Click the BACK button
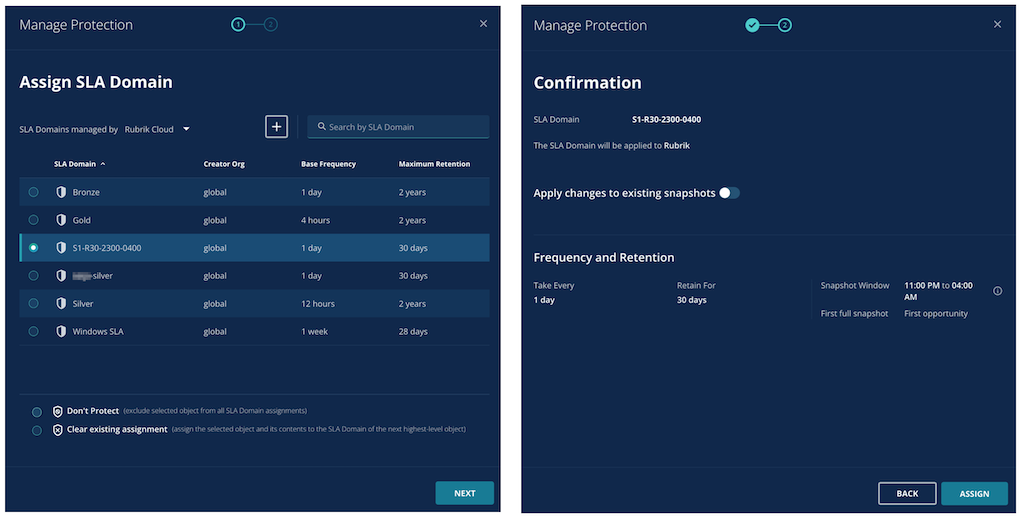This screenshot has width=1024, height=522. click(x=907, y=494)
